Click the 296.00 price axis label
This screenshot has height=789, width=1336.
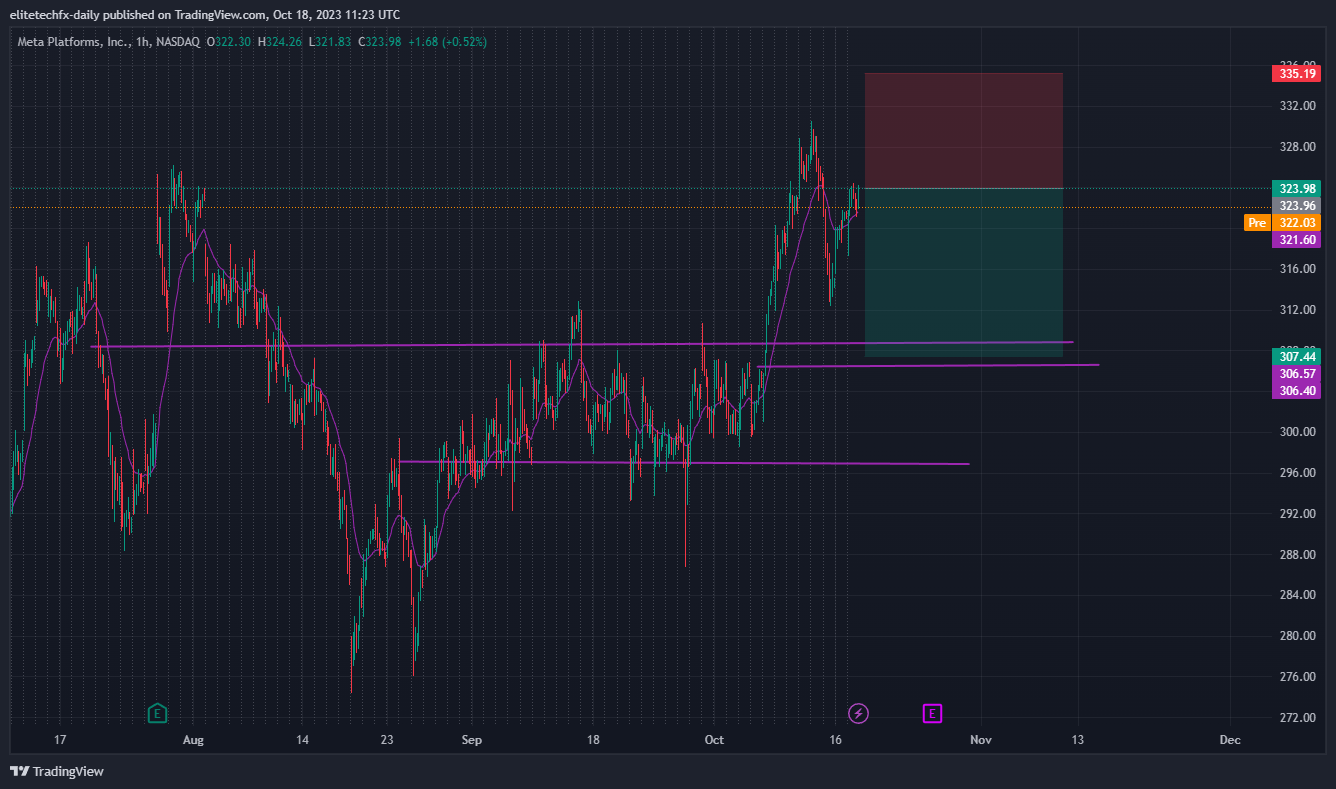coord(1297,473)
